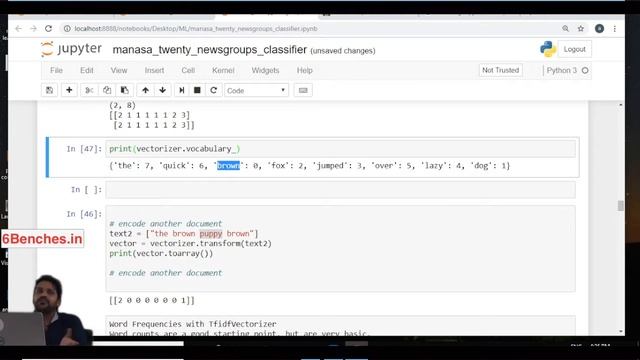Interrupt the kernel with stop icon
Viewport: 640px width, 360px height.
coord(197,90)
